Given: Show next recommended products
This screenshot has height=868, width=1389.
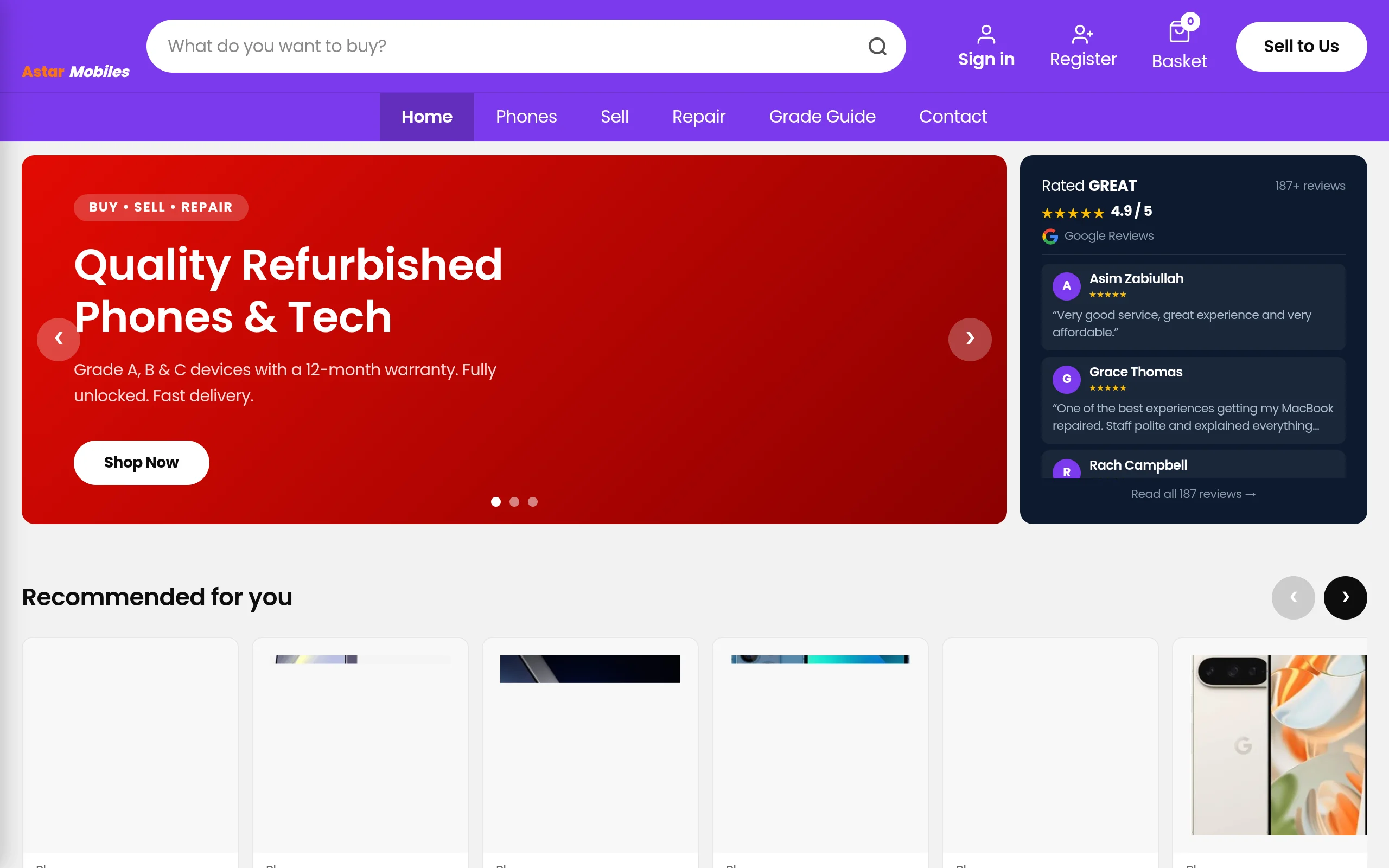Looking at the screenshot, I should (x=1345, y=597).
